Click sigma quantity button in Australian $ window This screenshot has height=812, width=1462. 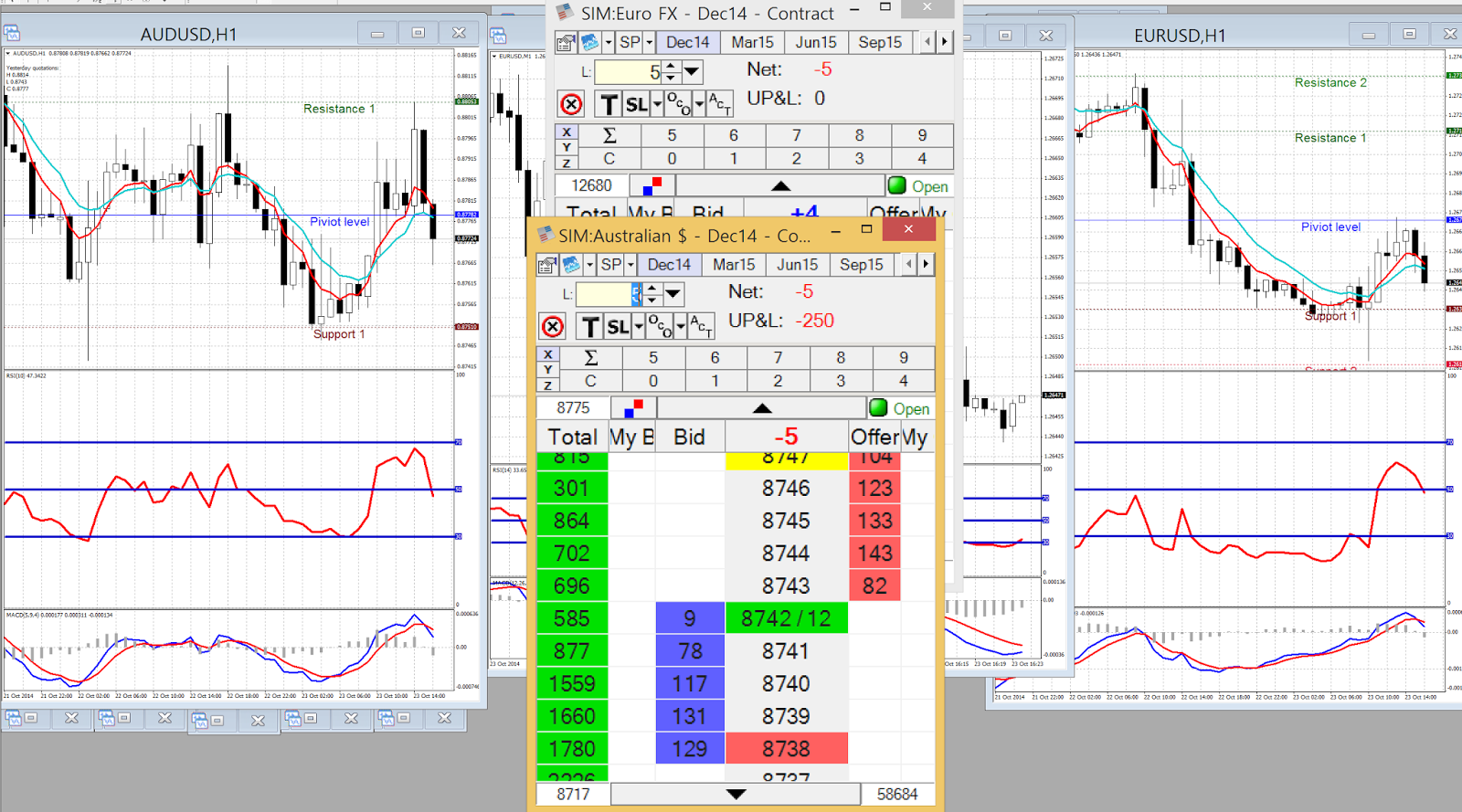click(x=590, y=357)
